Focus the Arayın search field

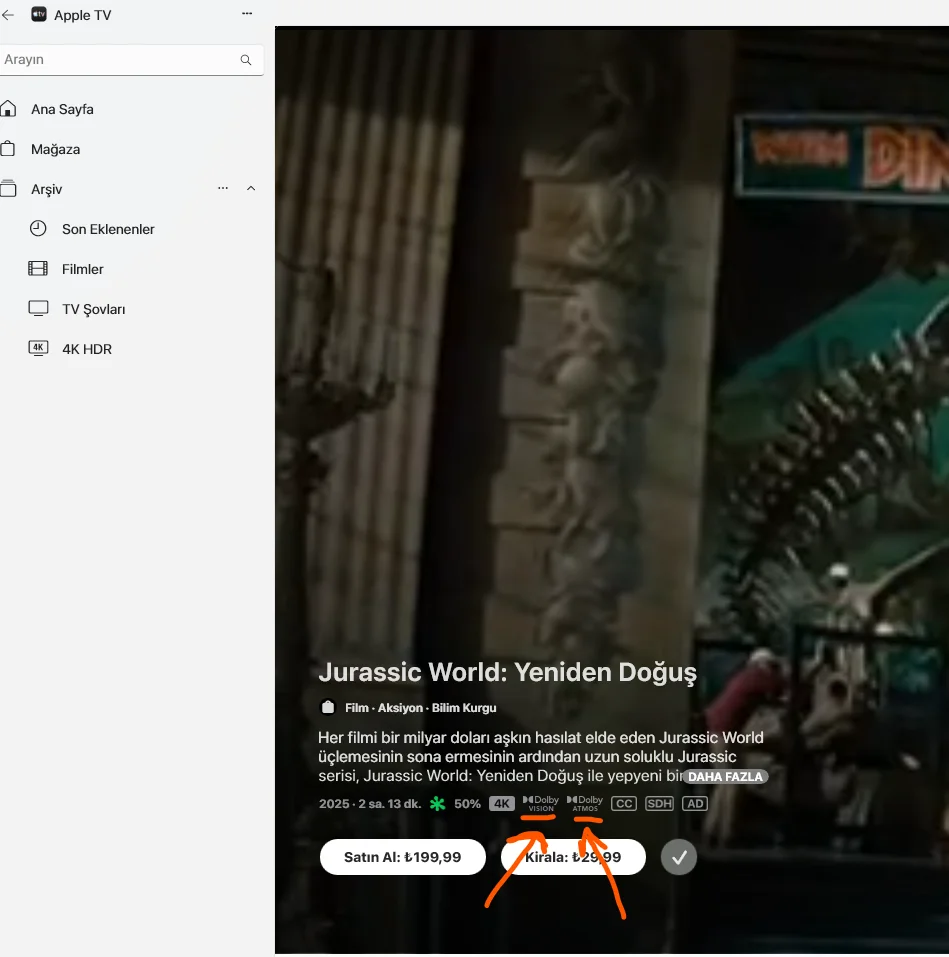coord(131,60)
